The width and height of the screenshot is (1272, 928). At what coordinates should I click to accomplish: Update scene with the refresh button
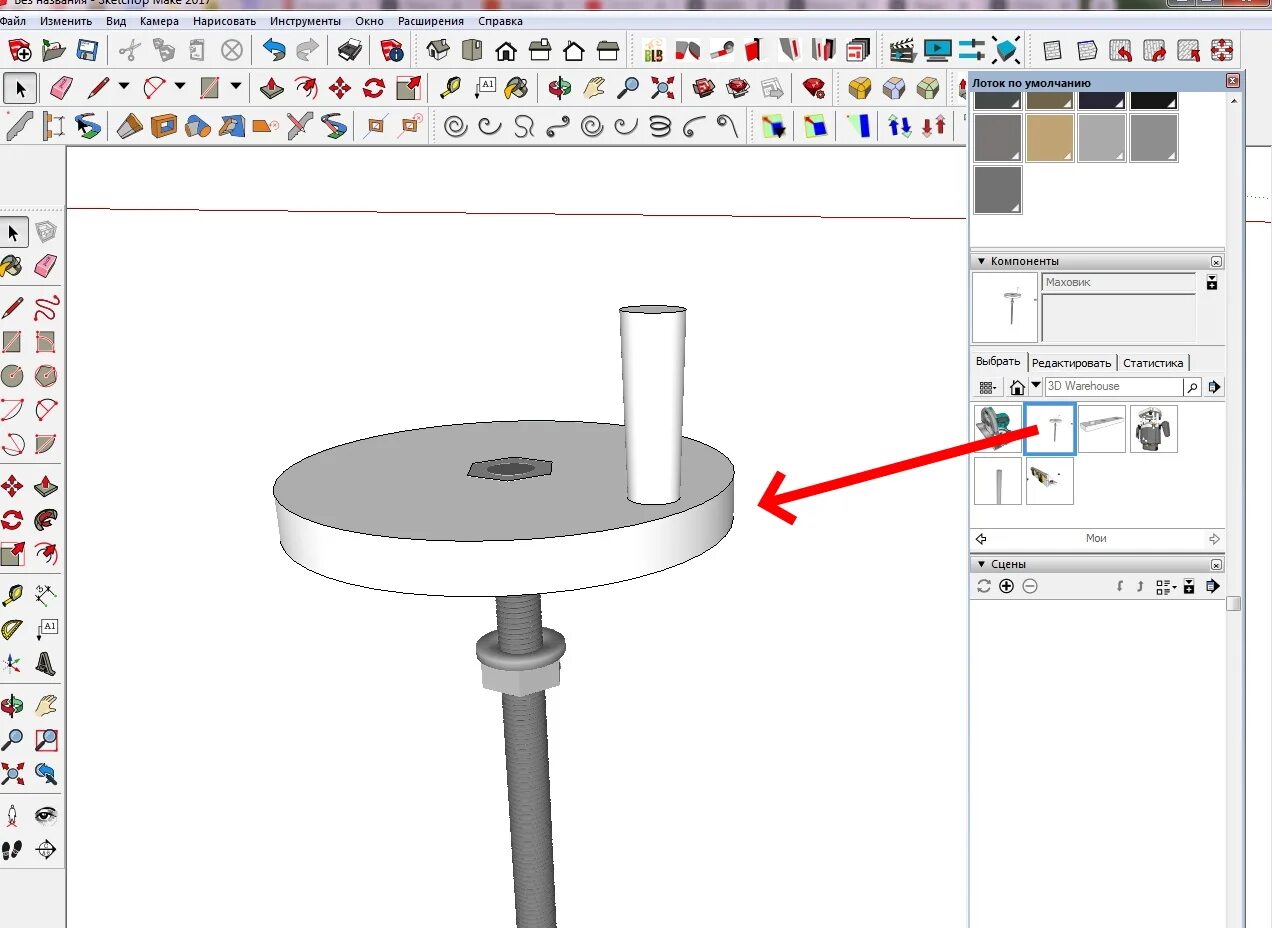(984, 586)
